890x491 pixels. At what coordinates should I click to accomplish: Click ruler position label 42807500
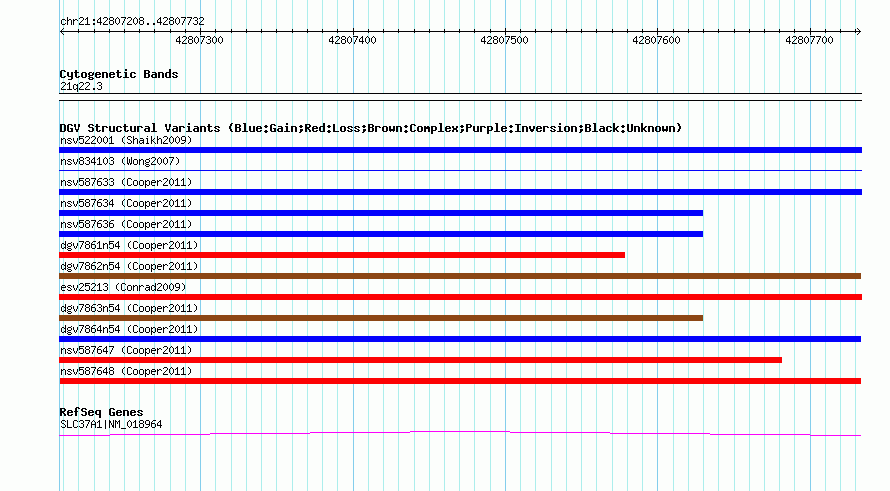[x=504, y=40]
